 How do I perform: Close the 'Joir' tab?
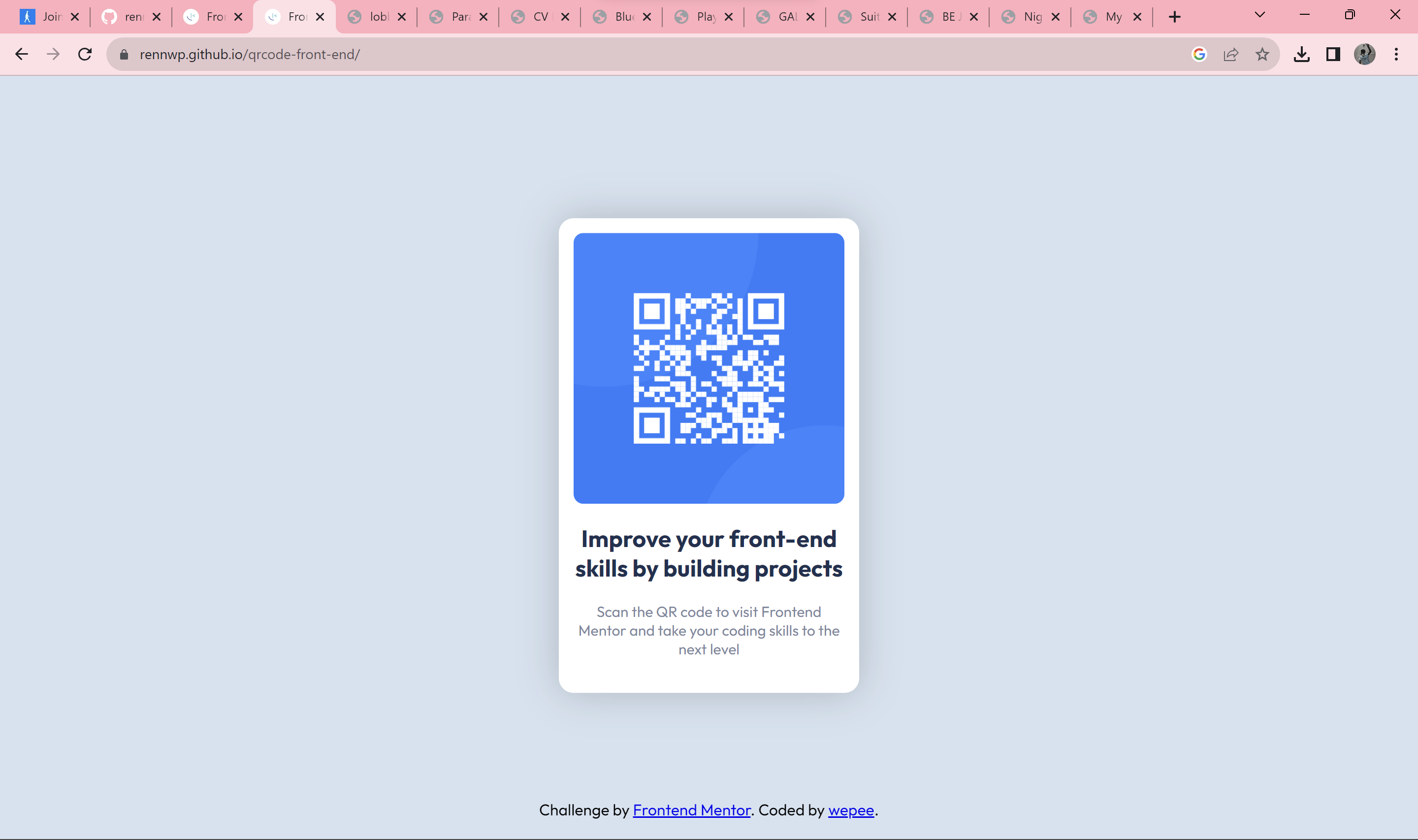point(75,17)
